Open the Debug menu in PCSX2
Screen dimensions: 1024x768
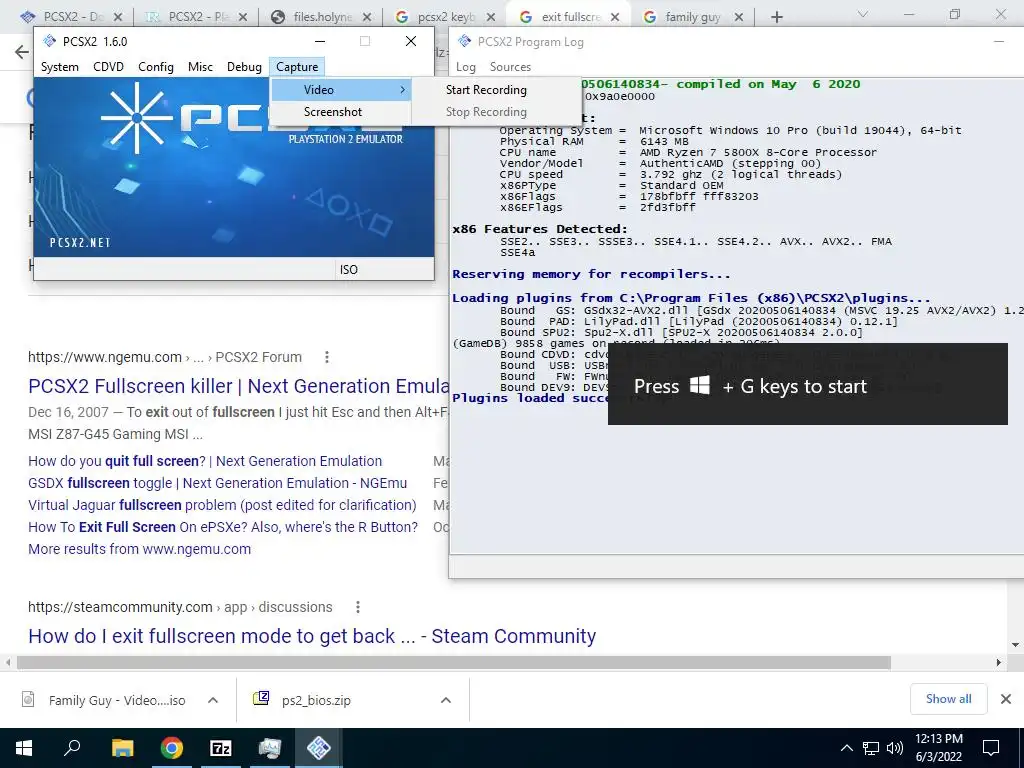pyautogui.click(x=244, y=67)
